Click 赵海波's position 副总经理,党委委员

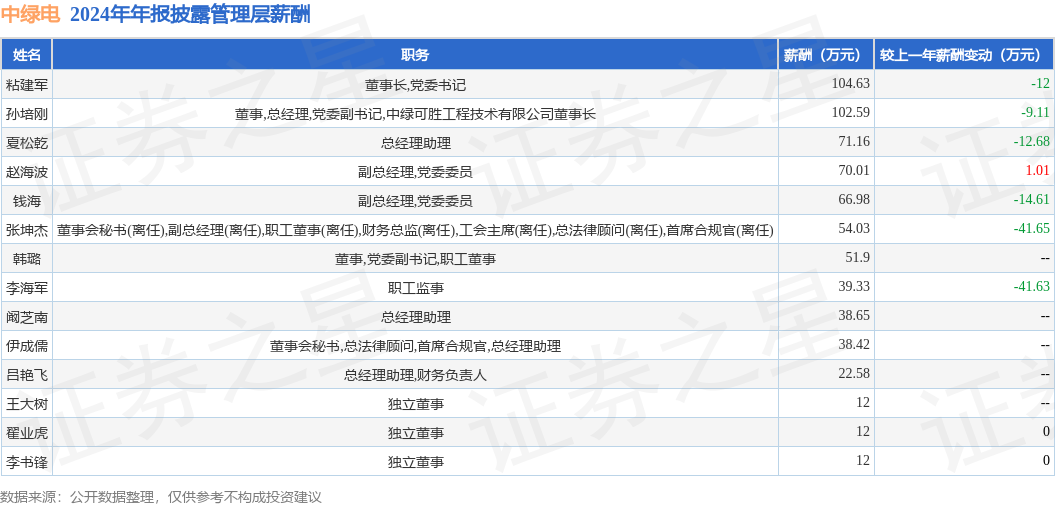(x=415, y=172)
